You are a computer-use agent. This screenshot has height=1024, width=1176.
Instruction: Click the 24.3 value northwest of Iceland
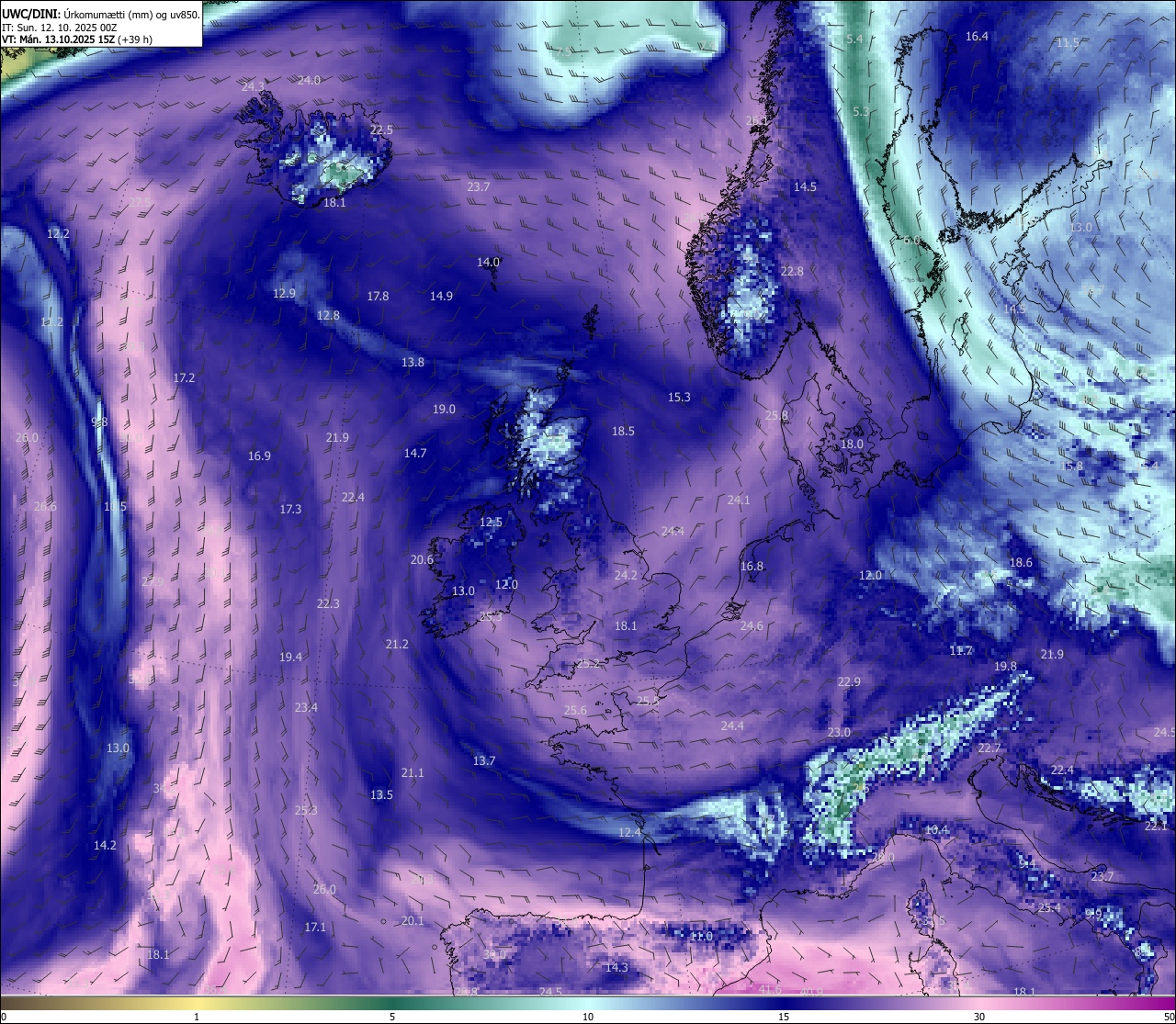tap(254, 86)
